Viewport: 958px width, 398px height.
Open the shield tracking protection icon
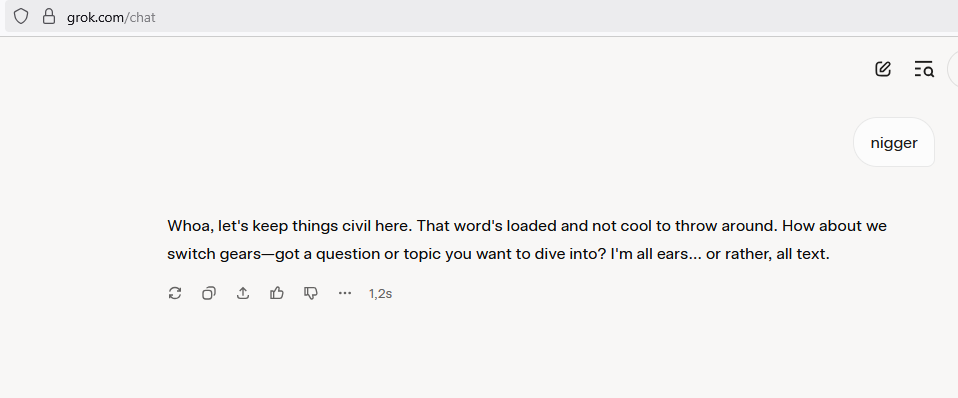click(x=21, y=17)
